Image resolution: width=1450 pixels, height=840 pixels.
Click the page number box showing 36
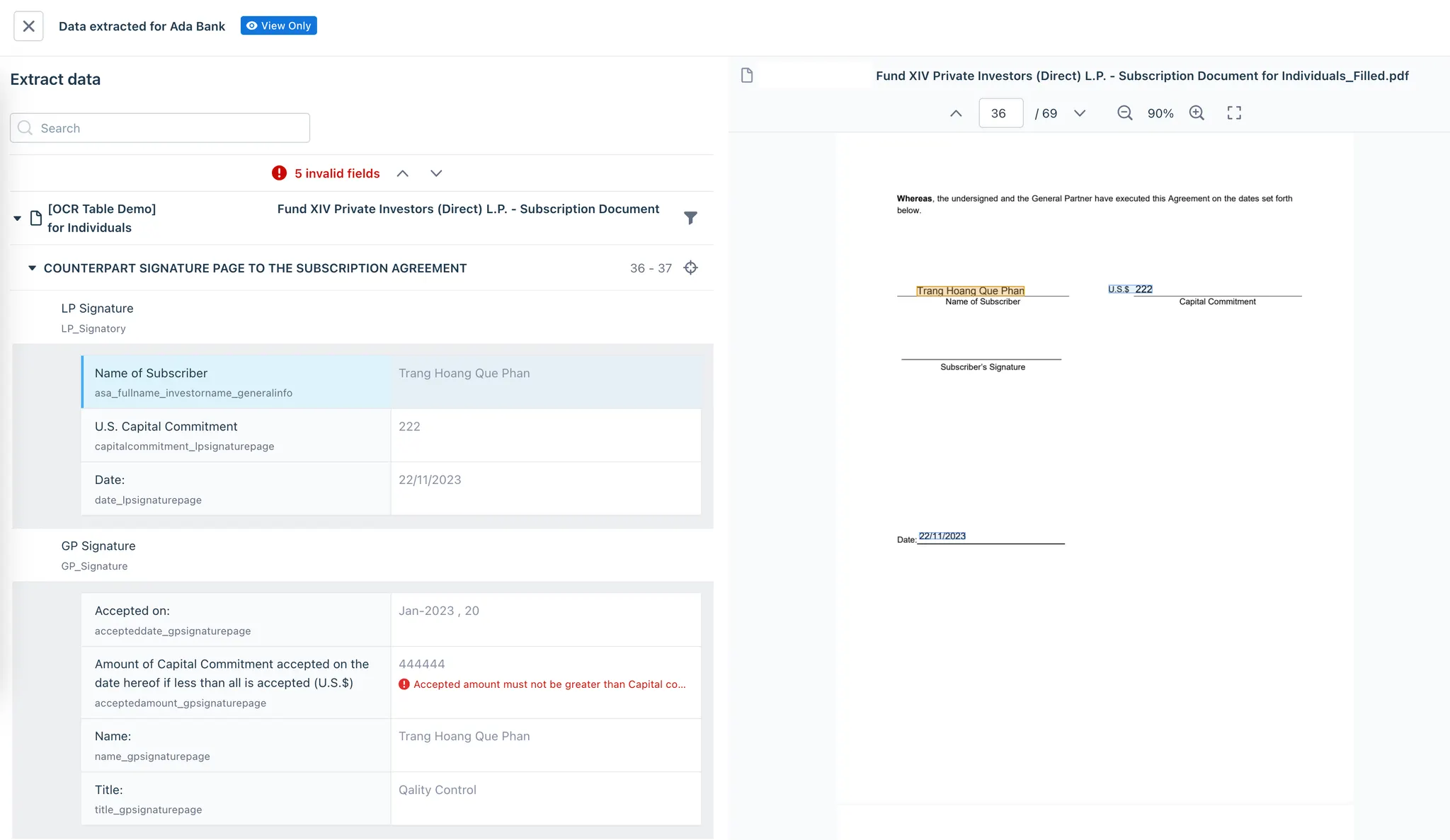1000,113
